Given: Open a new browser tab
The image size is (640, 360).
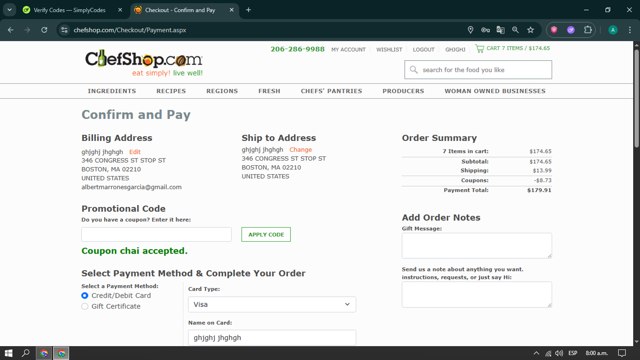Looking at the screenshot, I should coord(248,10).
